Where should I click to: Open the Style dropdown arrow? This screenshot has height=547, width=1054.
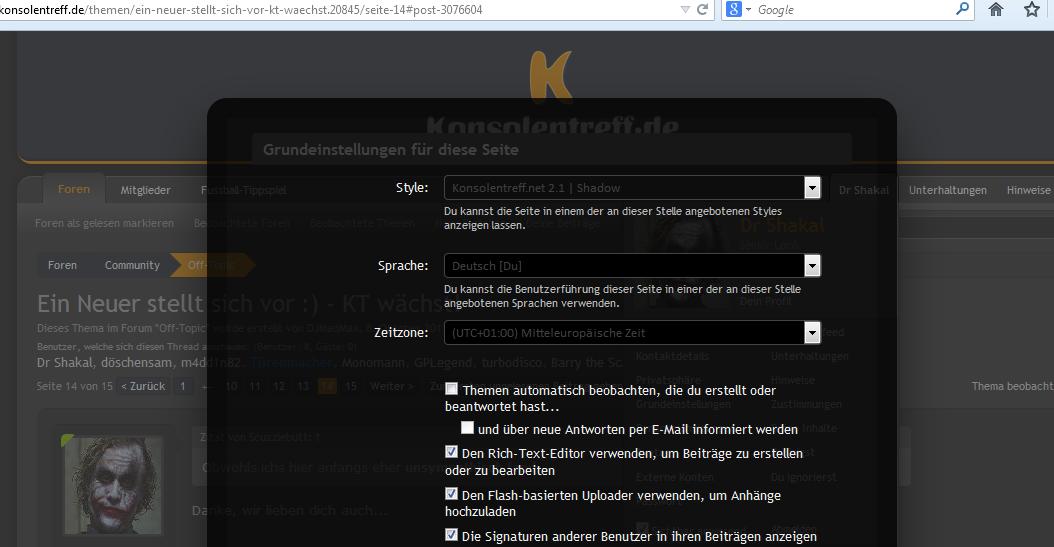coord(812,187)
